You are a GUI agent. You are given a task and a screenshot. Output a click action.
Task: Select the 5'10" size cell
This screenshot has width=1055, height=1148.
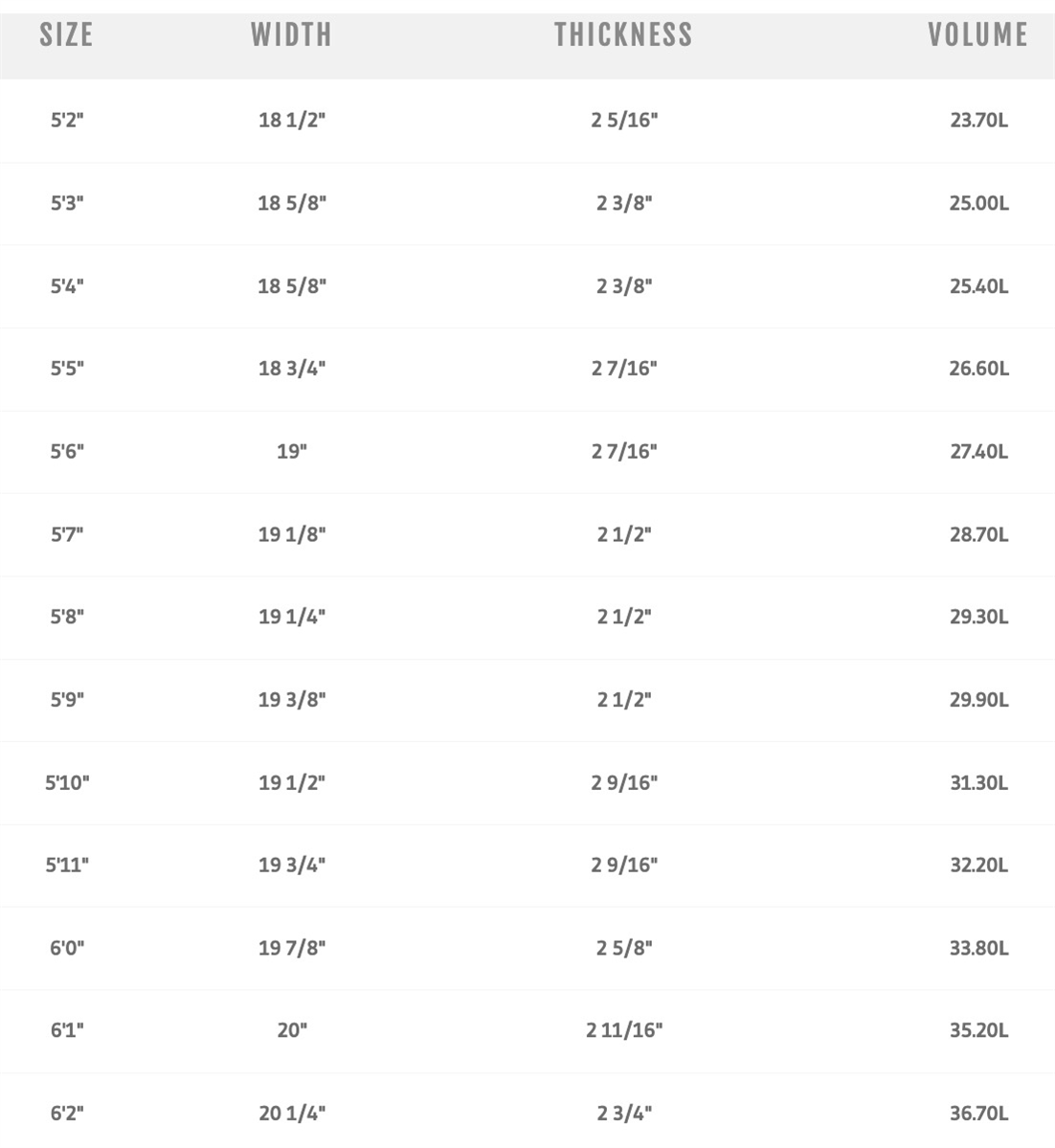coord(67,782)
